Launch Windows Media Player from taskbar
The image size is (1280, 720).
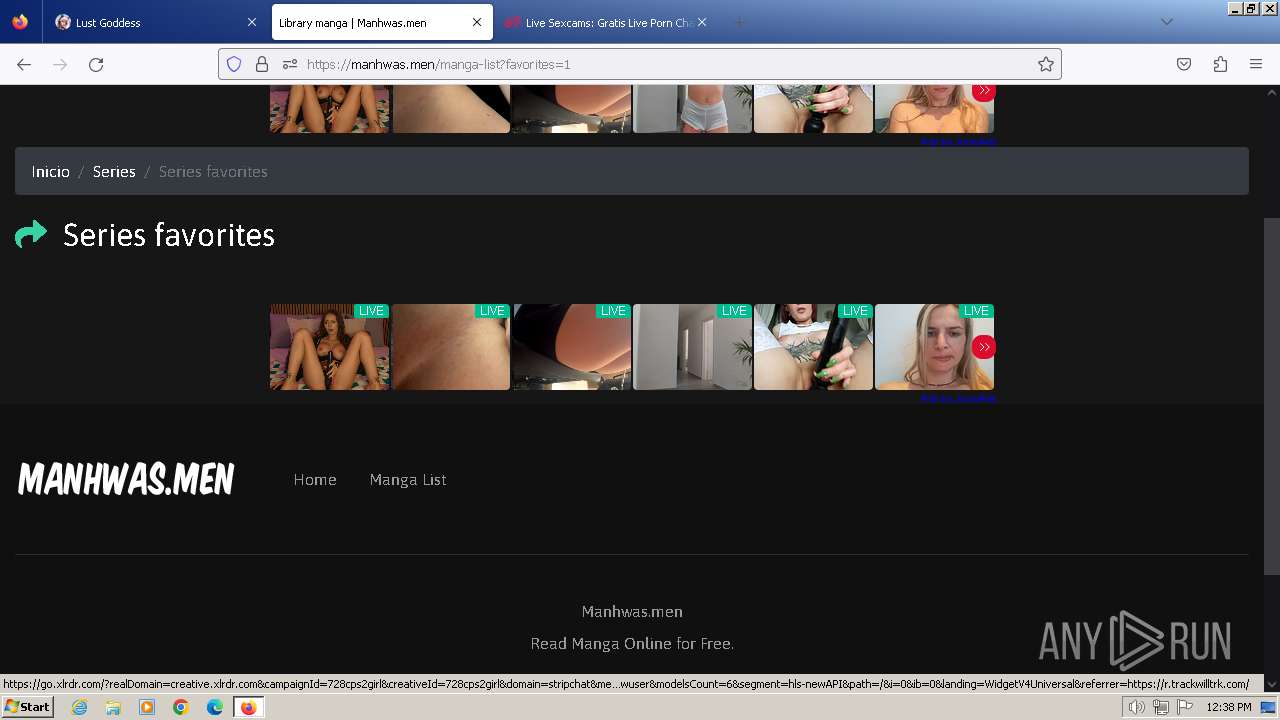147,707
